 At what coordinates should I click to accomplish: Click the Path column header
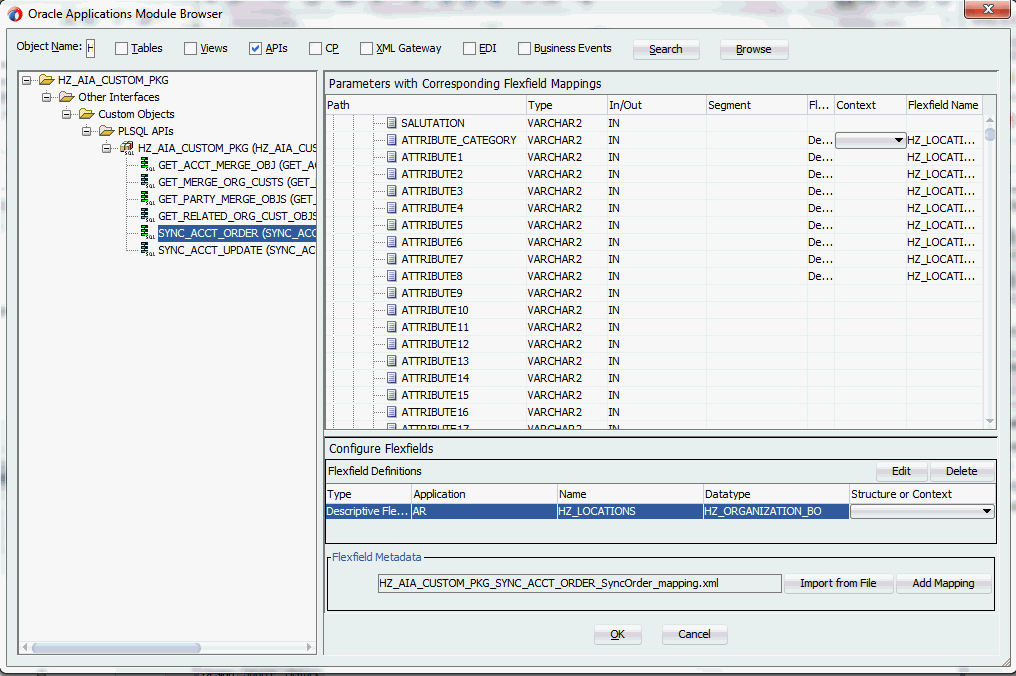pos(426,105)
